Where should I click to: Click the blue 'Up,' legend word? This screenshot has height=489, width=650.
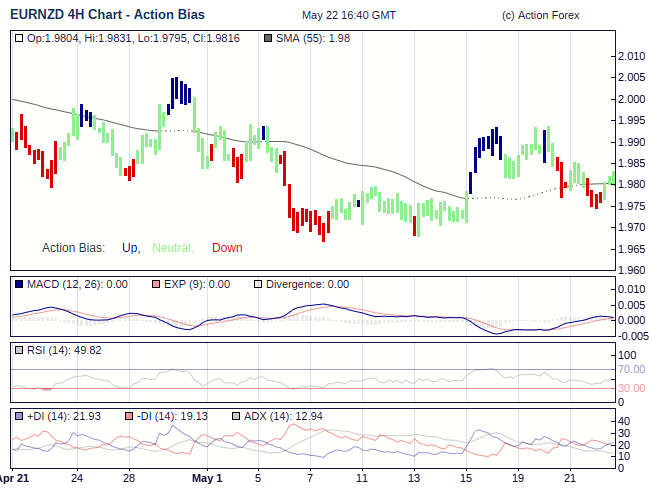pyautogui.click(x=131, y=248)
